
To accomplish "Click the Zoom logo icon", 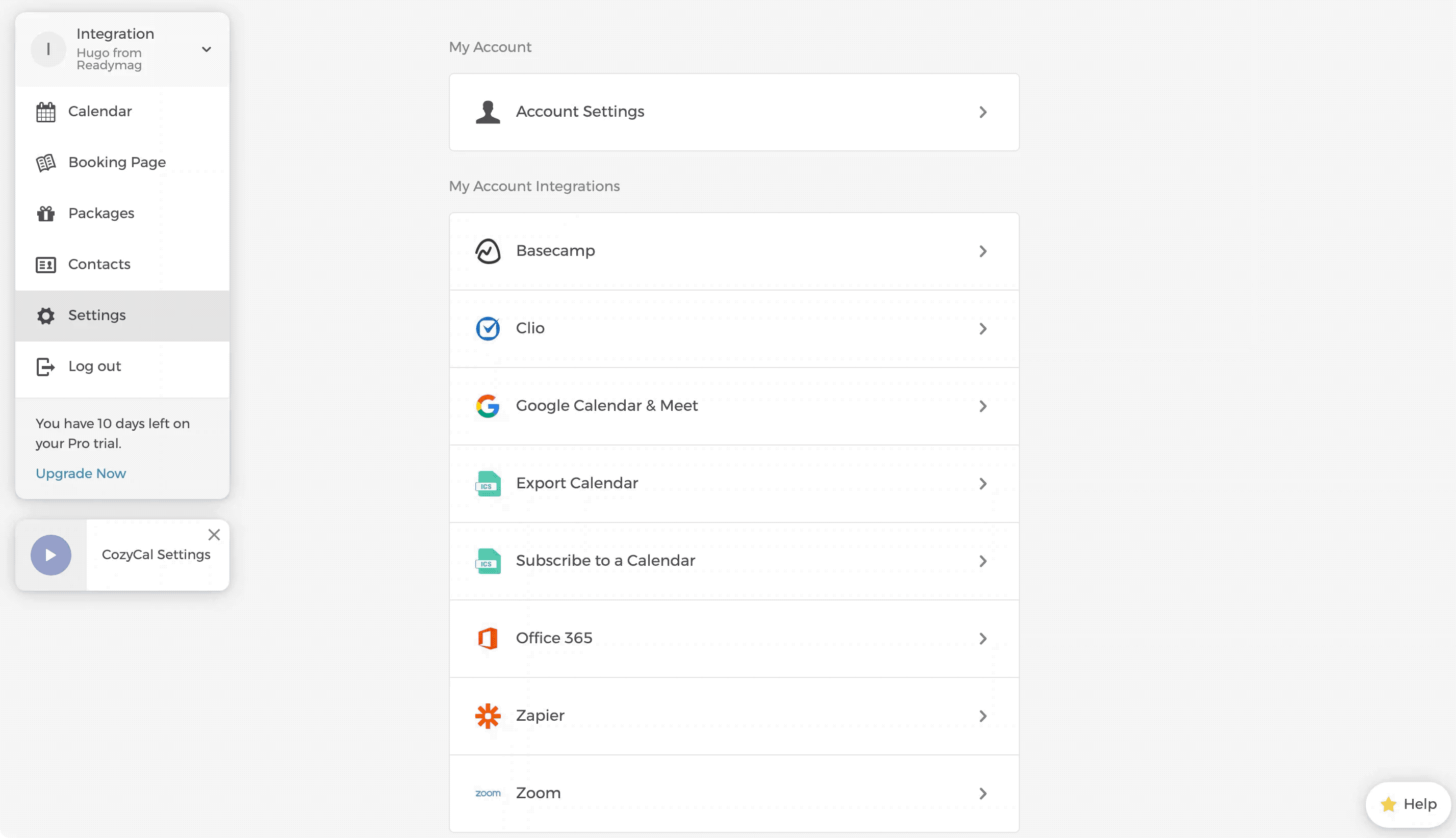I will click(x=488, y=794).
